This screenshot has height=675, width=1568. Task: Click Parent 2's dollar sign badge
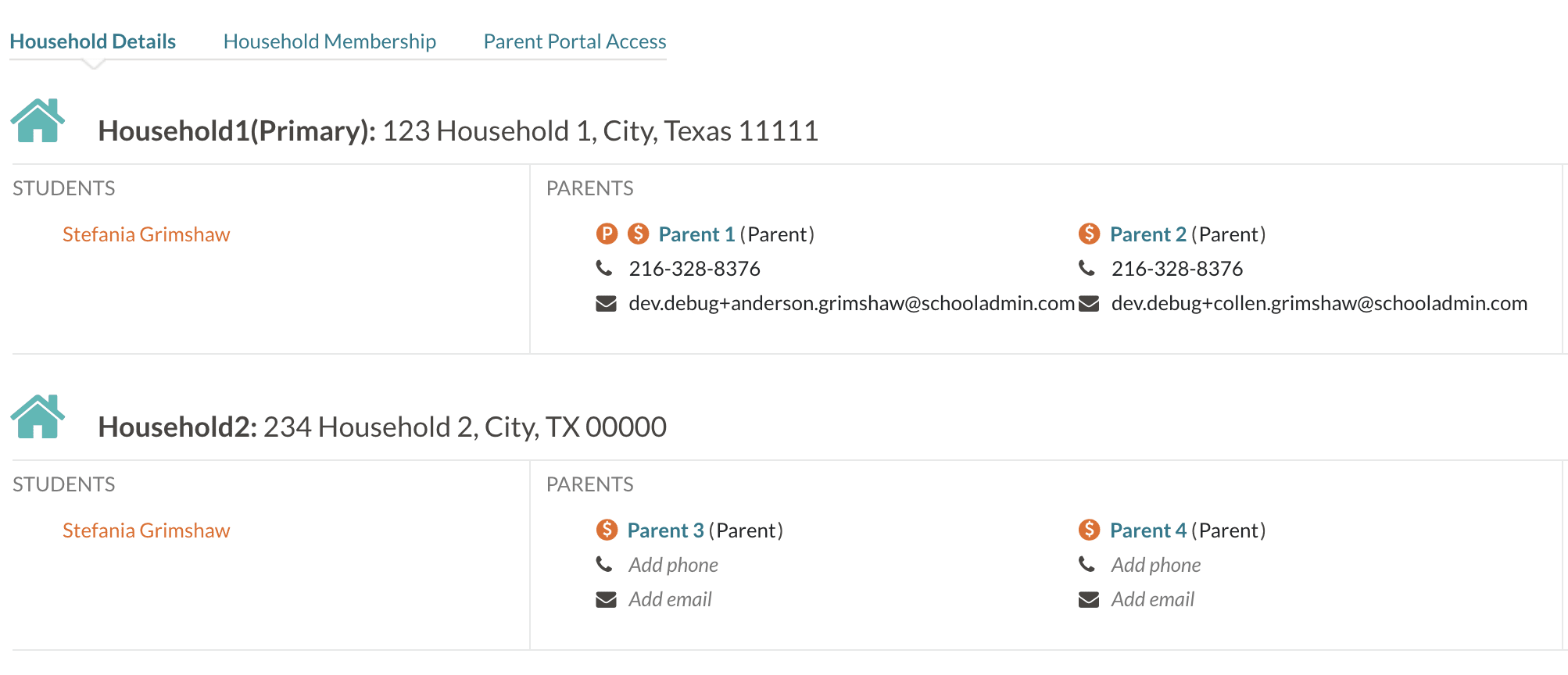[1089, 234]
